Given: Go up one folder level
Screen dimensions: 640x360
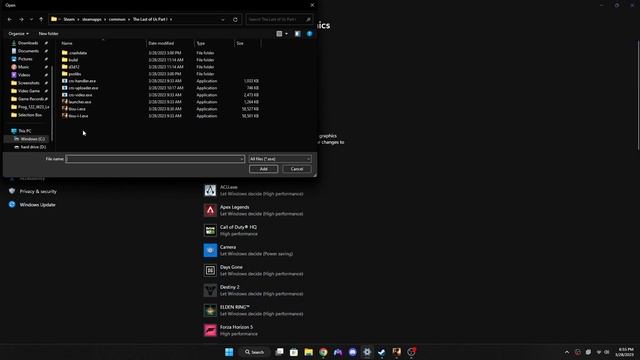Looking at the screenshot, I should [41, 19].
